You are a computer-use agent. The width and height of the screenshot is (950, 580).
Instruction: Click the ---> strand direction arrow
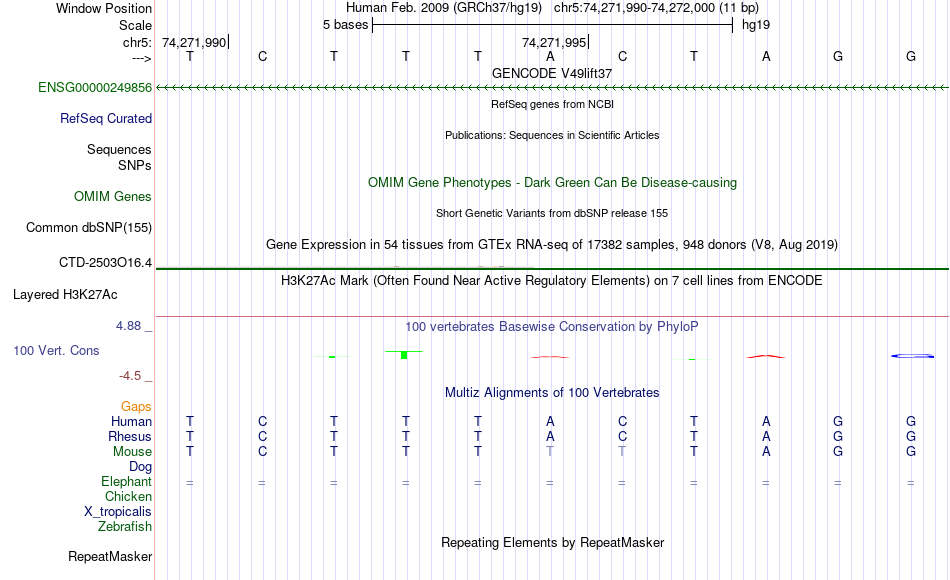(142, 58)
